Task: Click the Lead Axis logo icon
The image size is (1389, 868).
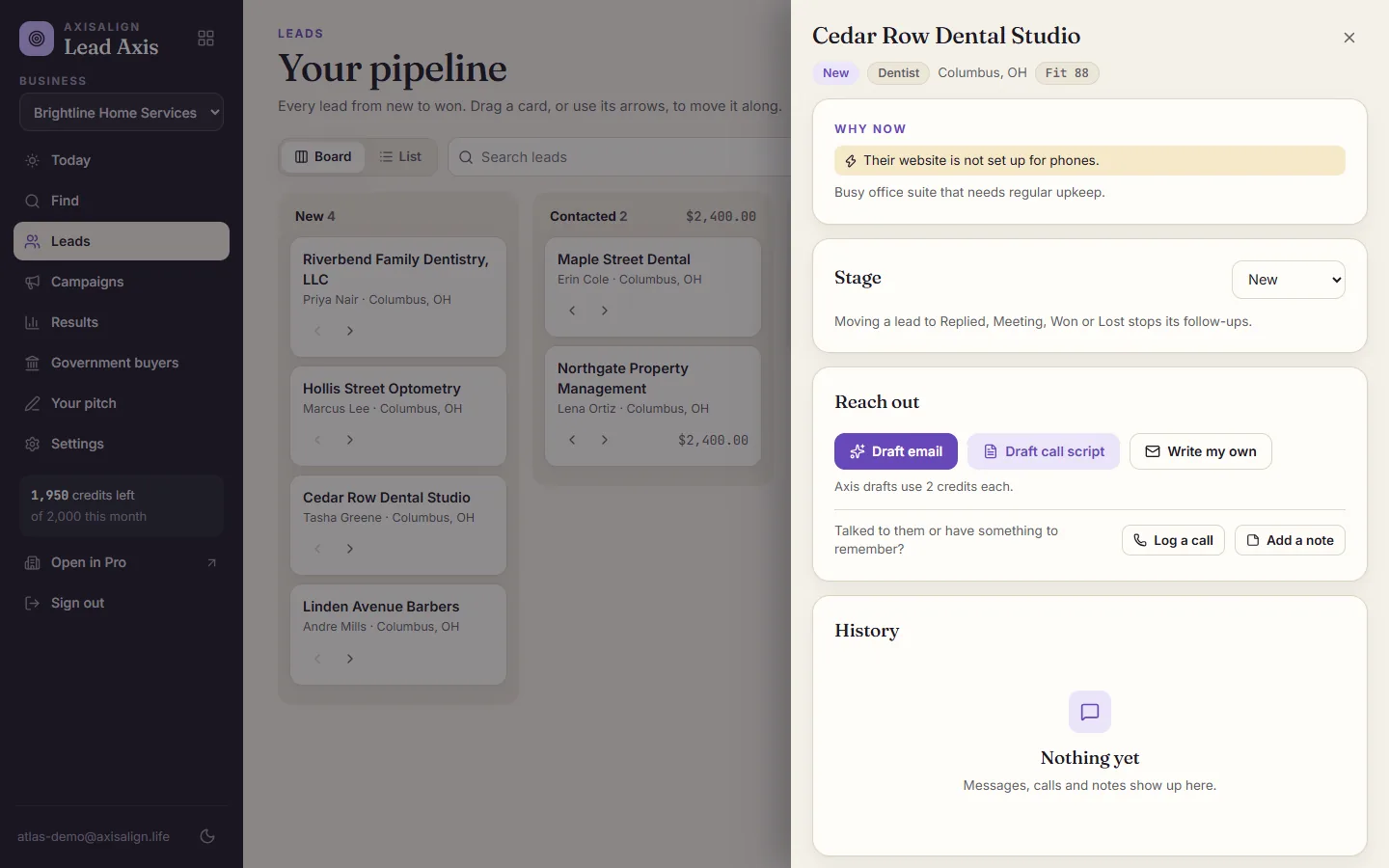Action: point(37,39)
